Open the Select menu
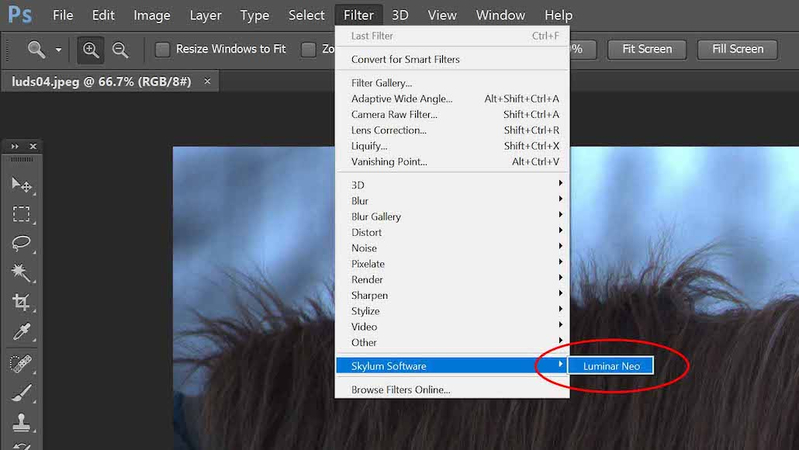The width and height of the screenshot is (799, 450). (x=306, y=15)
